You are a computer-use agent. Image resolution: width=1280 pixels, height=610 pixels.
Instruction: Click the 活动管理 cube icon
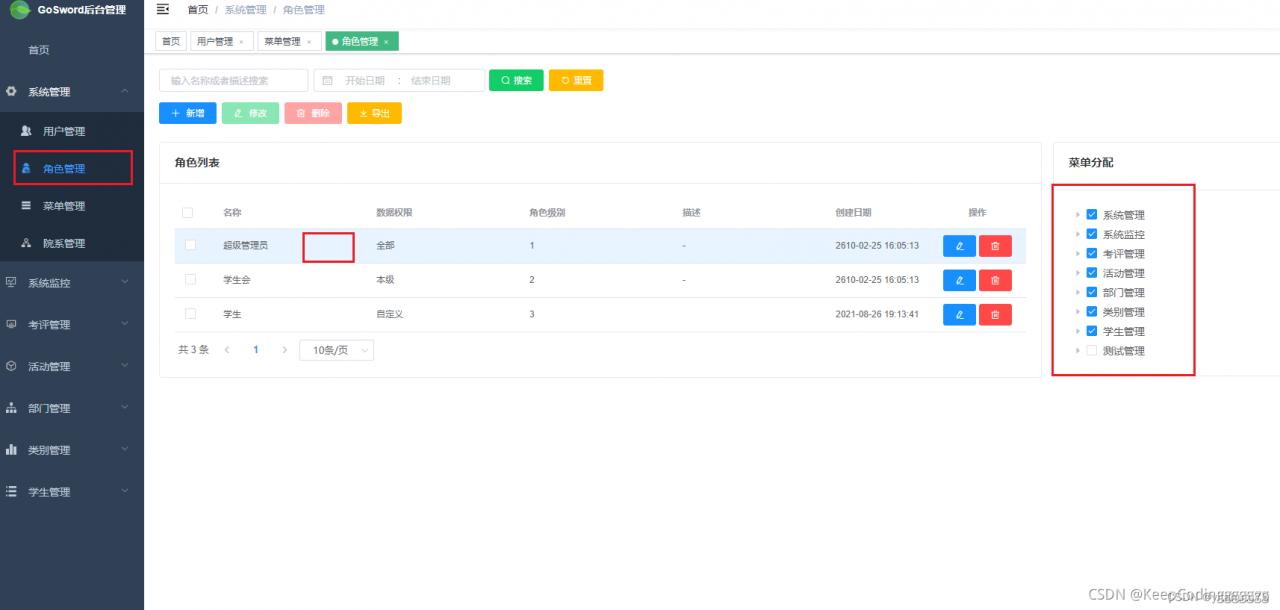point(12,366)
